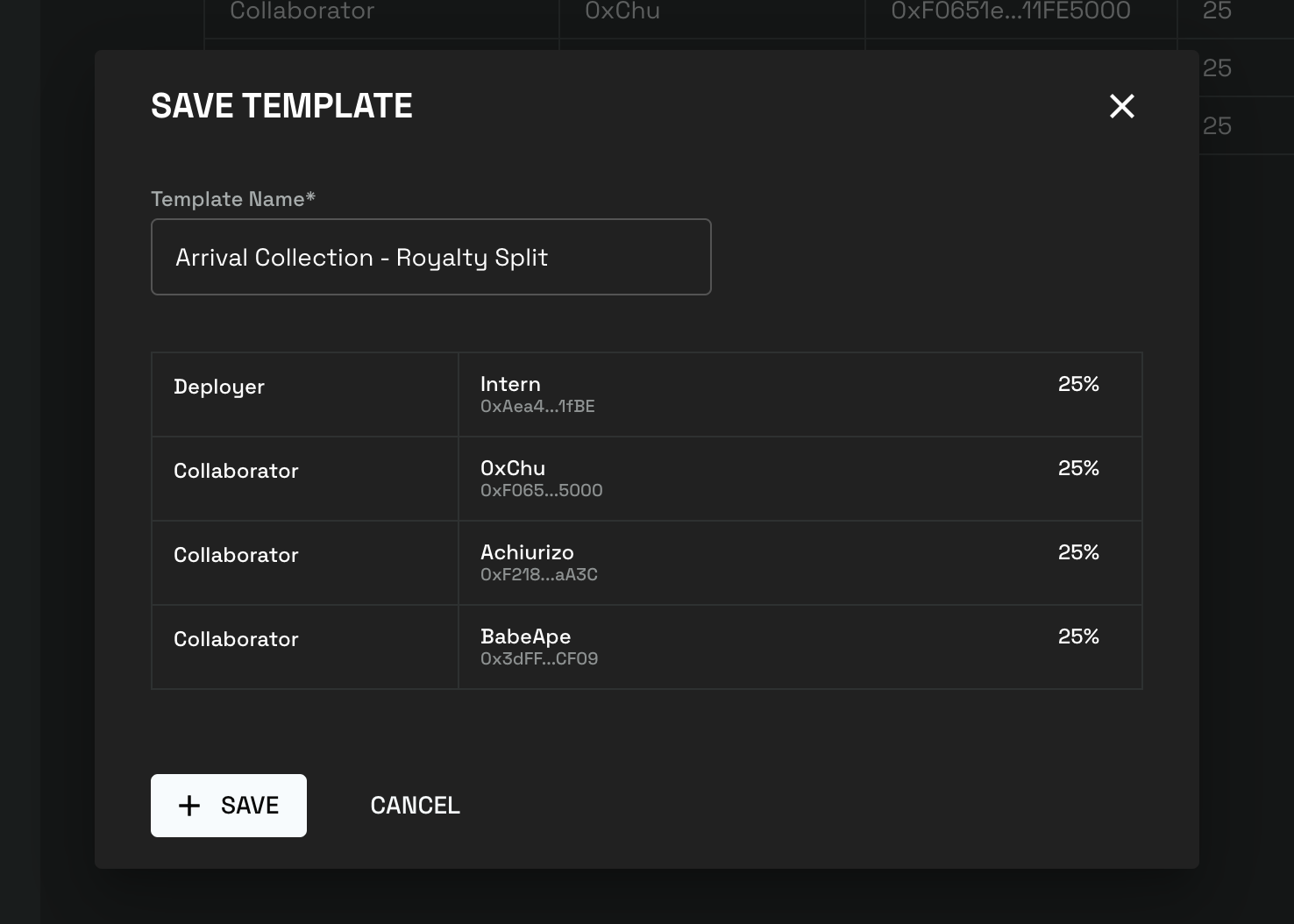1294x924 pixels.
Task: Click 0xChu's 25% share value
Action: (x=1078, y=468)
